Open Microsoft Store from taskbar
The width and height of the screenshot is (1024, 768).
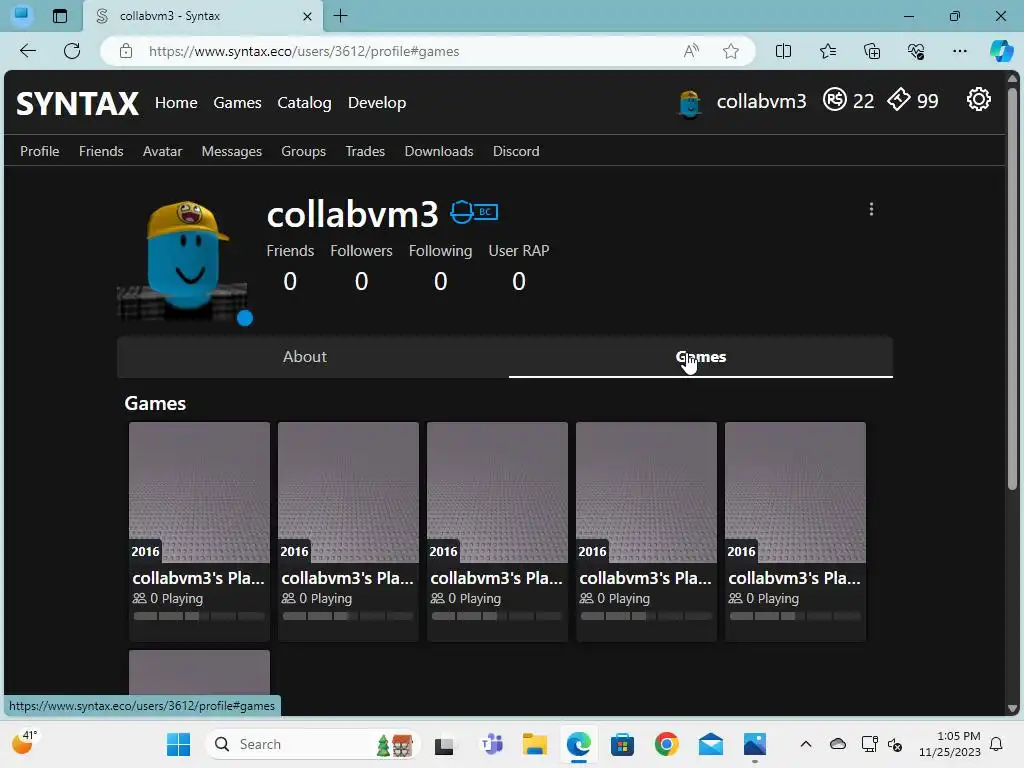coord(622,744)
